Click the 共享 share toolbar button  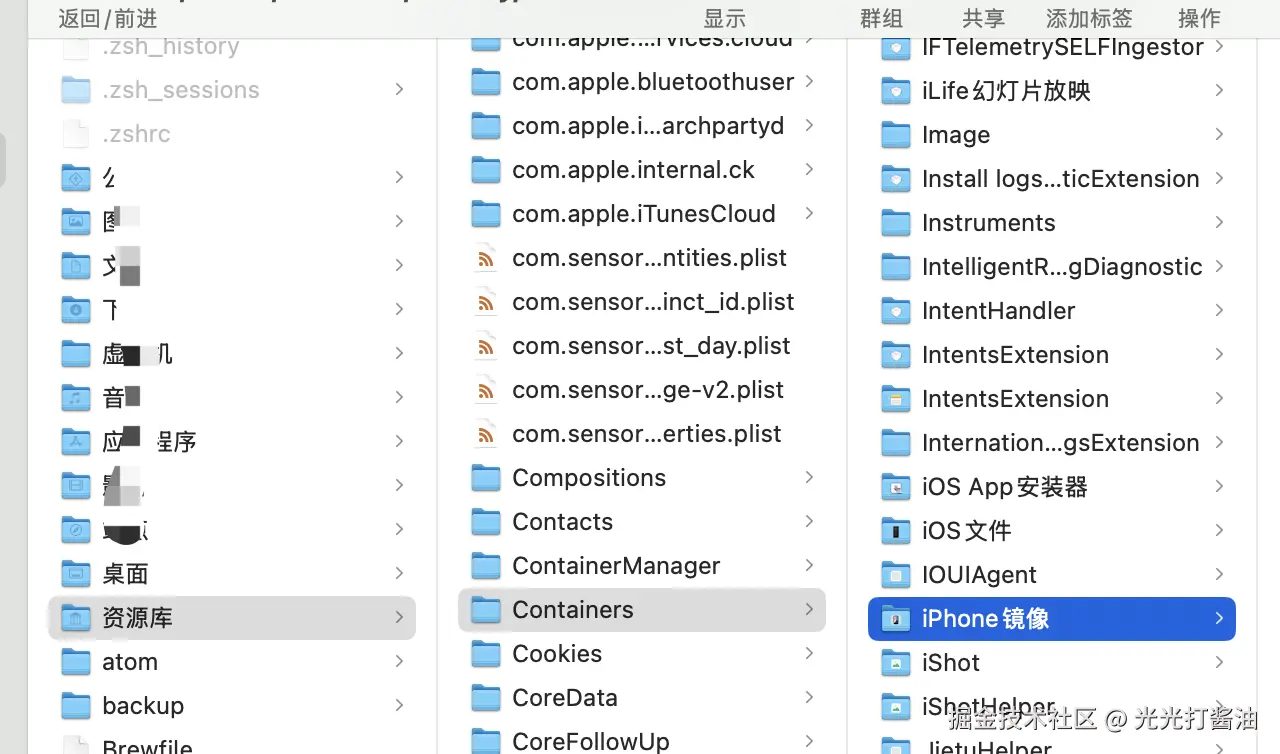point(983,18)
